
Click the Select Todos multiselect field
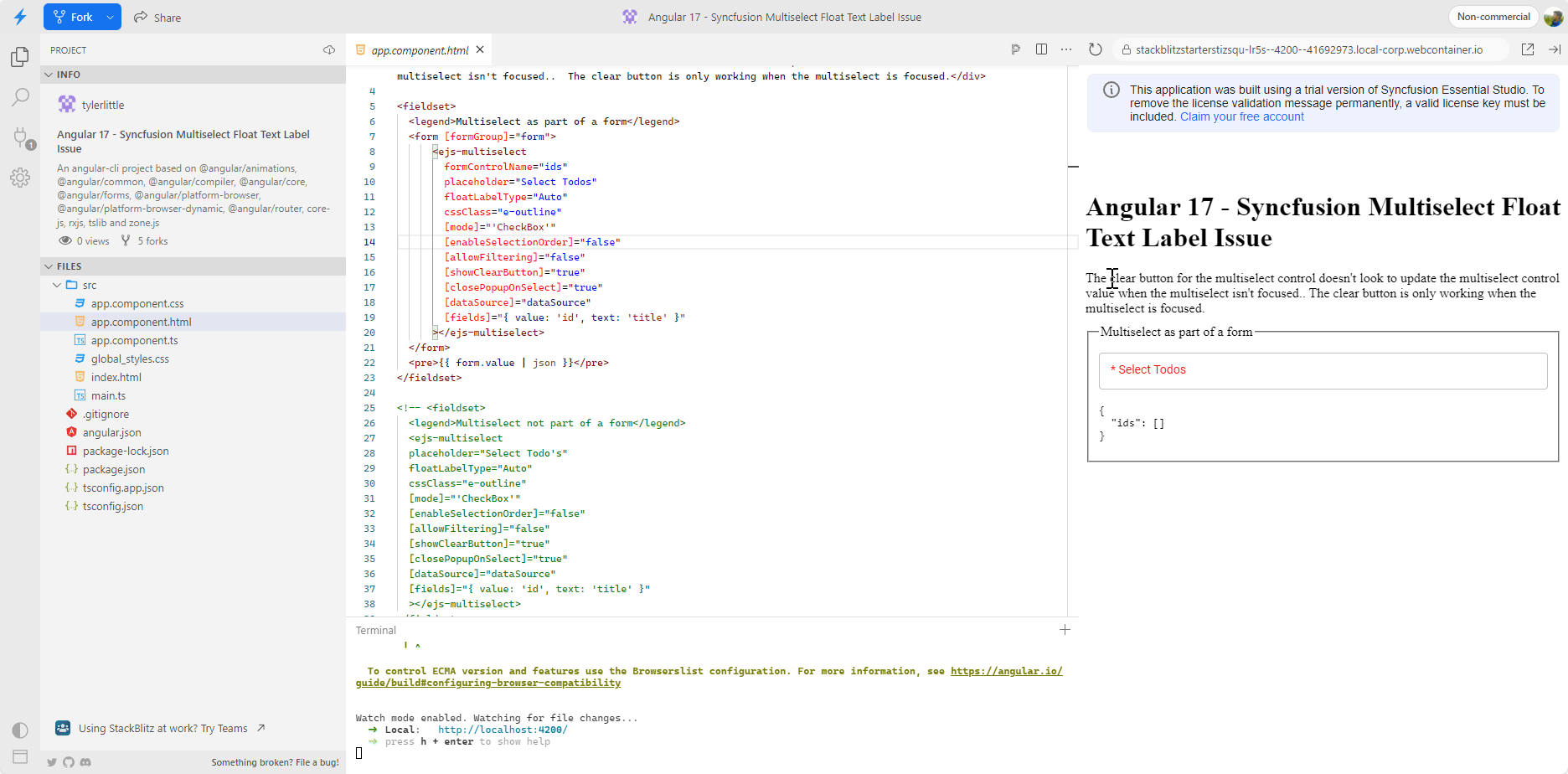tap(1322, 370)
